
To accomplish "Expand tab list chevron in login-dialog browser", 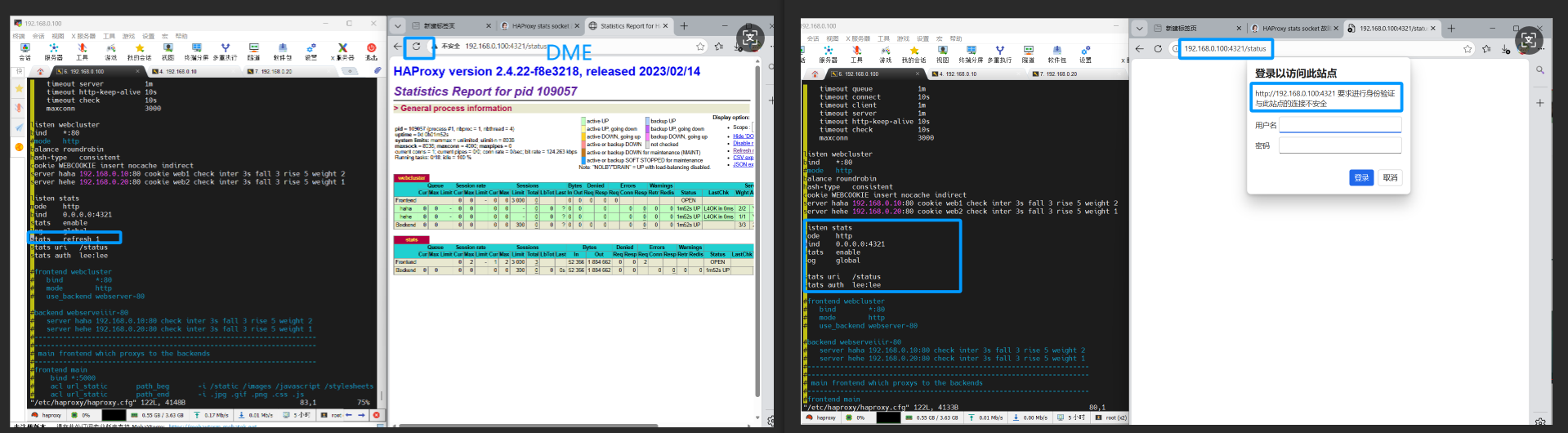I will click(x=1140, y=28).
